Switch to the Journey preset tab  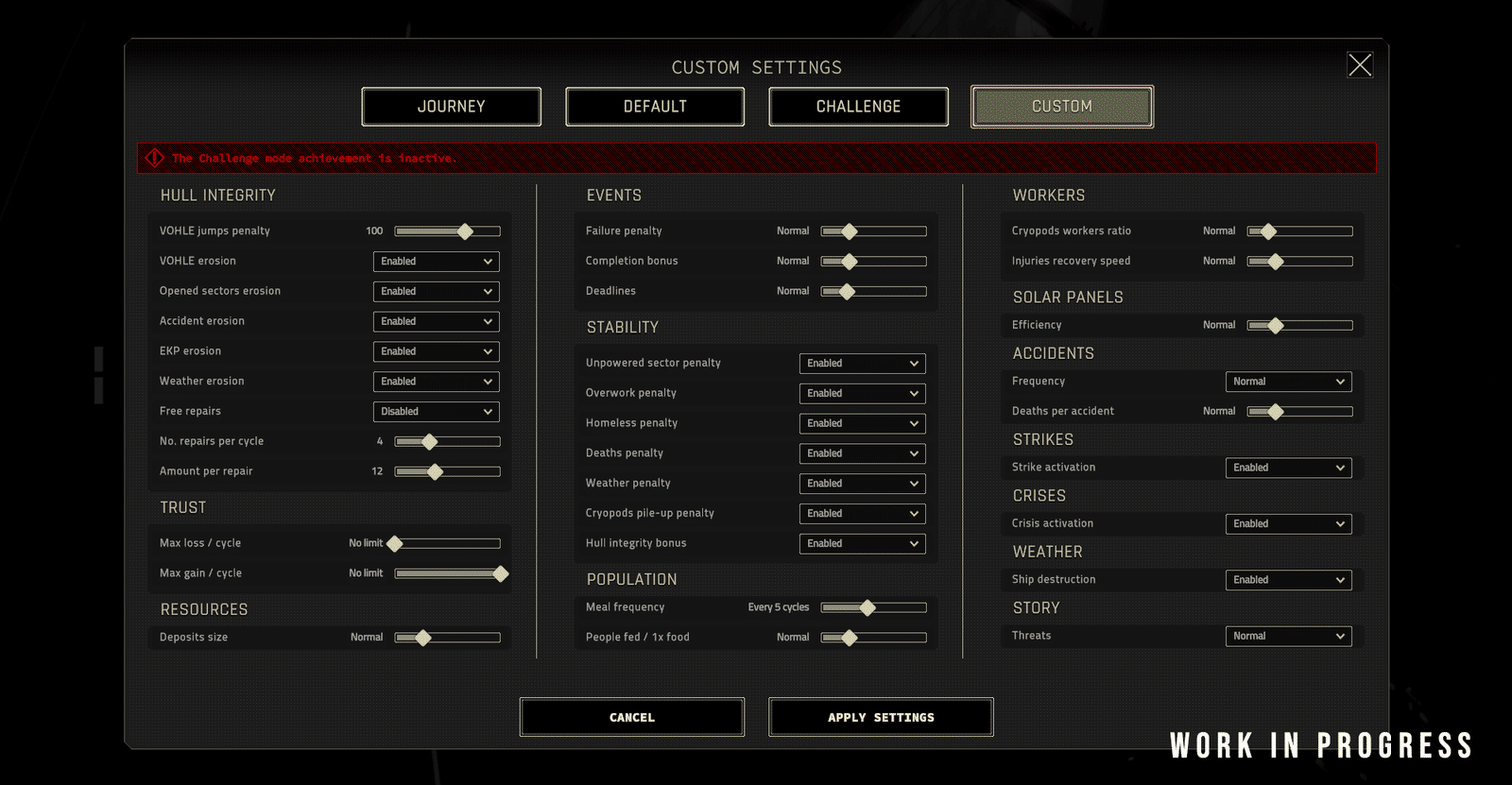click(452, 107)
